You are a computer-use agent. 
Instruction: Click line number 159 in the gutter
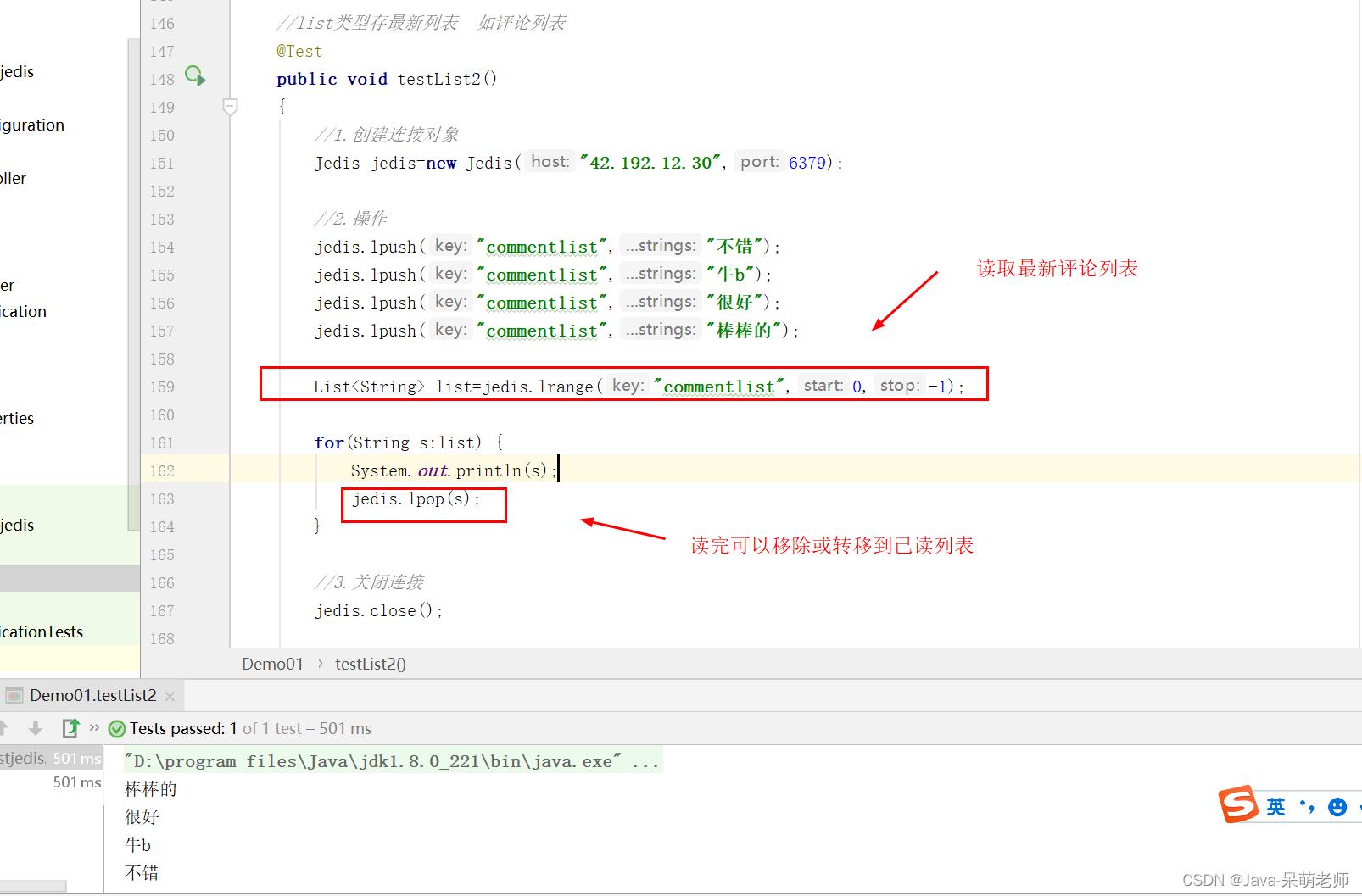click(162, 387)
